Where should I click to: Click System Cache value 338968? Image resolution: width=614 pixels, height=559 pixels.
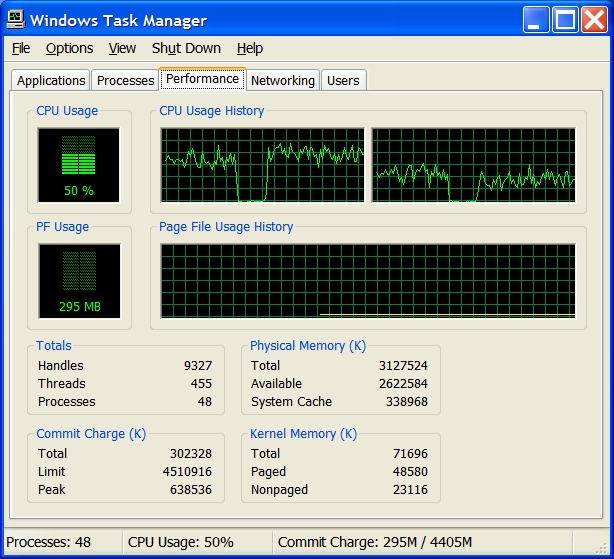pos(407,402)
